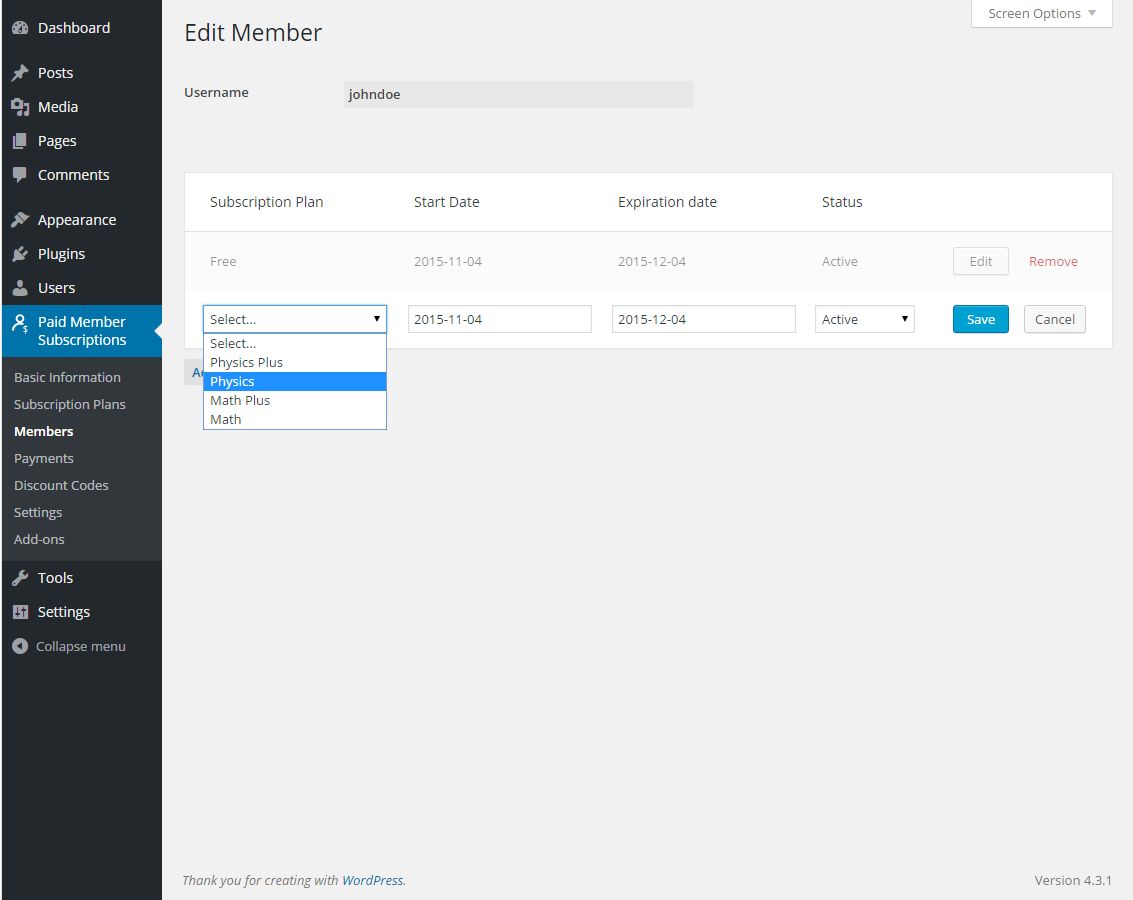Open Users with the person icon
Screen dimensions: 1133x900
(22, 287)
